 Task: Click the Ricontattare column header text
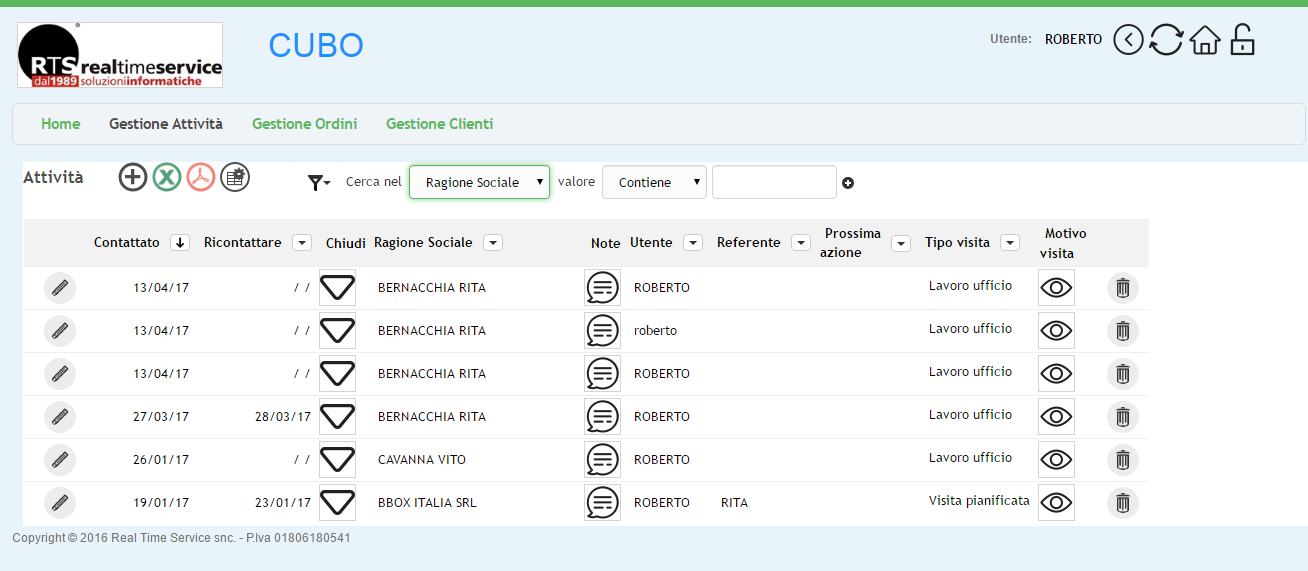pyautogui.click(x=243, y=243)
